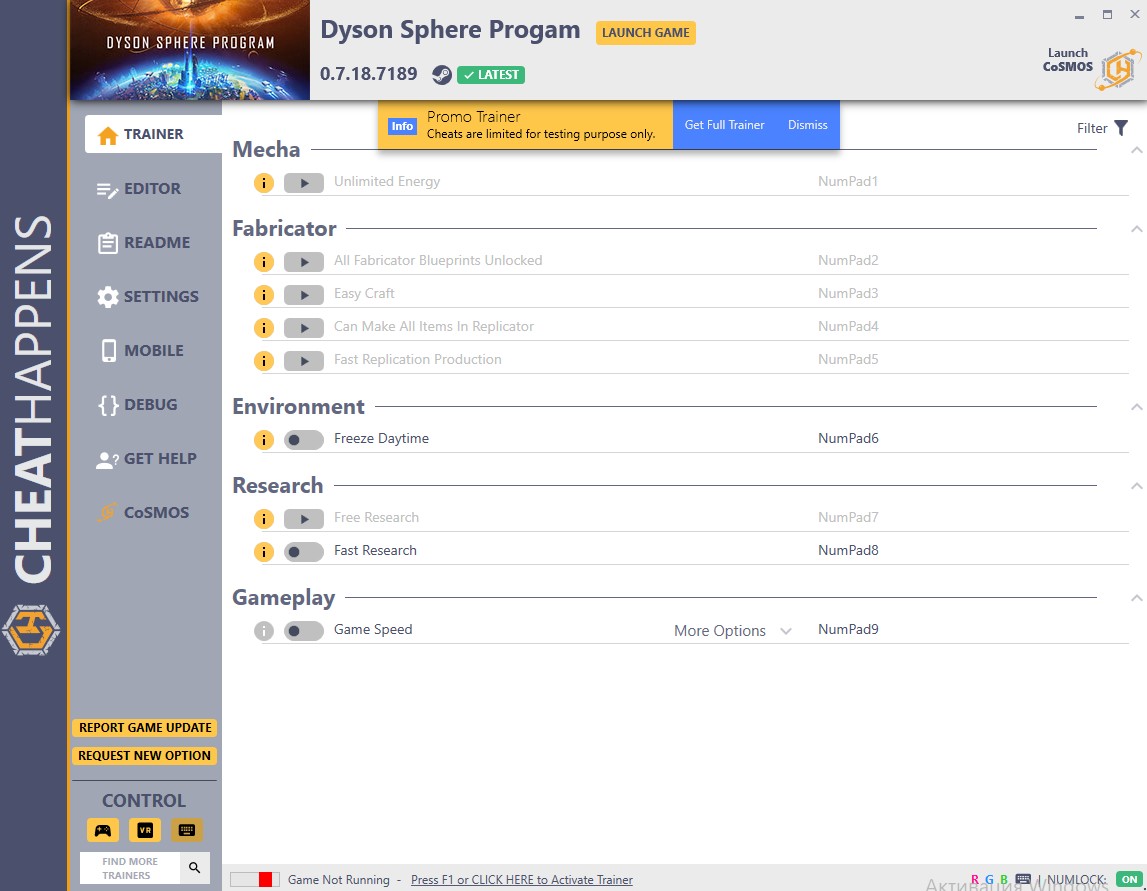The image size is (1147, 891).
Task: Click the NumPad6 hotkey for Freeze Daytime
Action: [848, 439]
